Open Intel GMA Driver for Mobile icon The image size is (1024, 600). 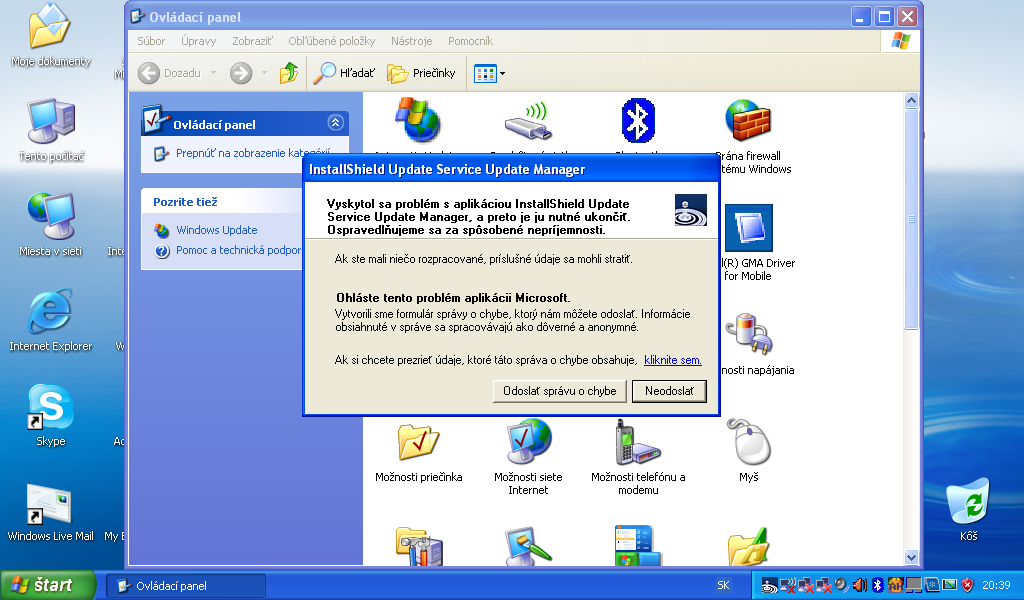click(x=749, y=228)
